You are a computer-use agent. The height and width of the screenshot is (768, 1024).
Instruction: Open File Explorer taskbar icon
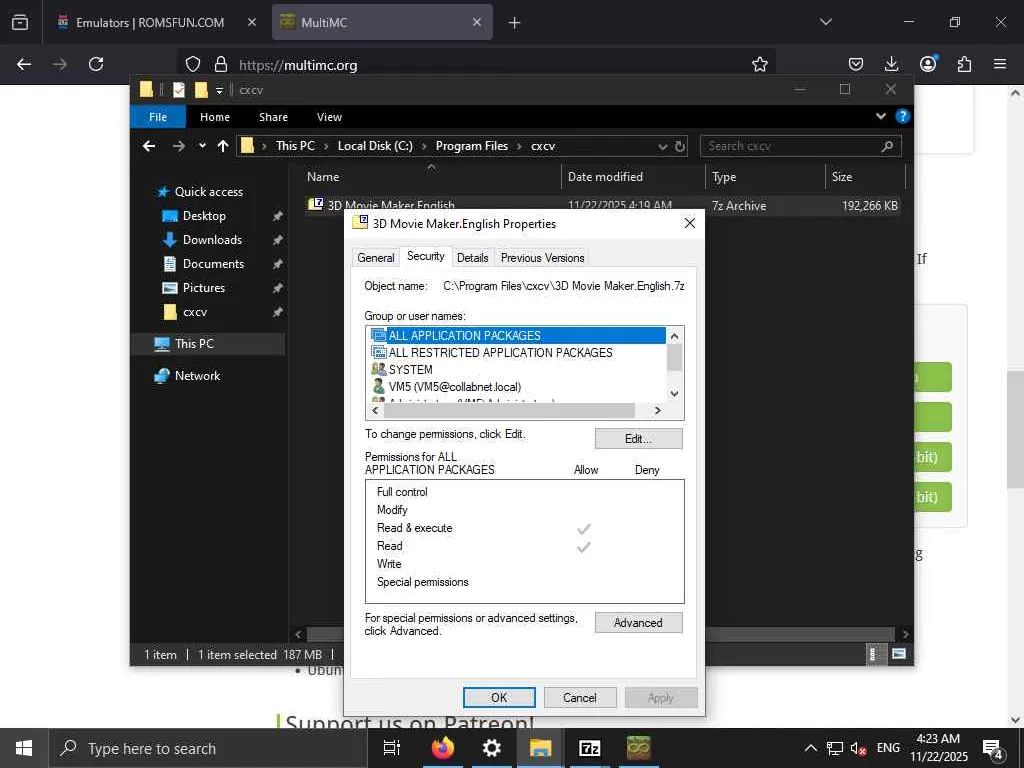[540, 748]
